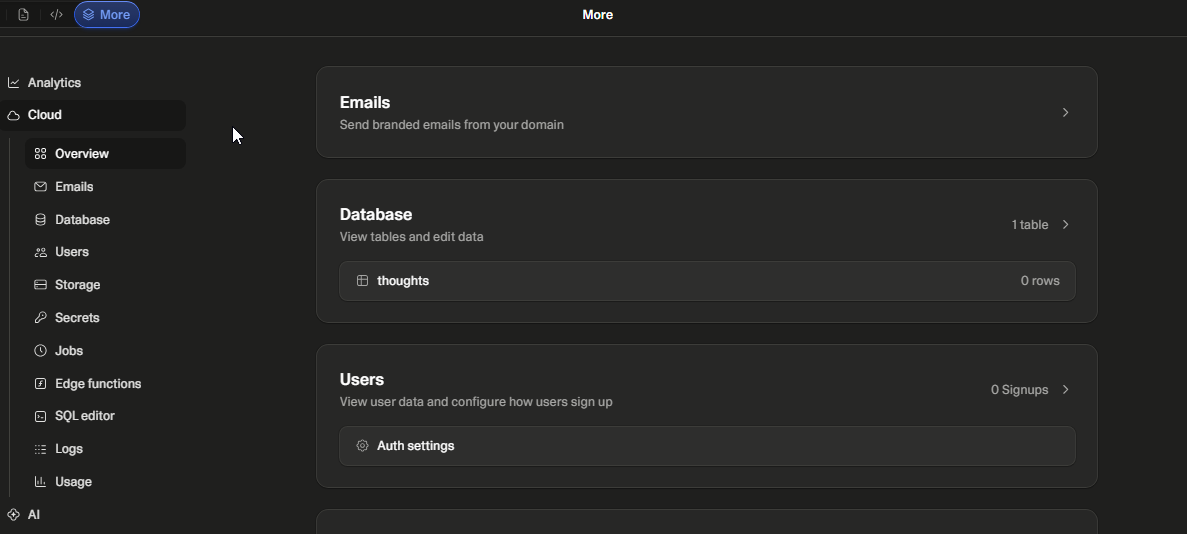
Task: Click the Usage bar chart icon
Action: pos(41,482)
